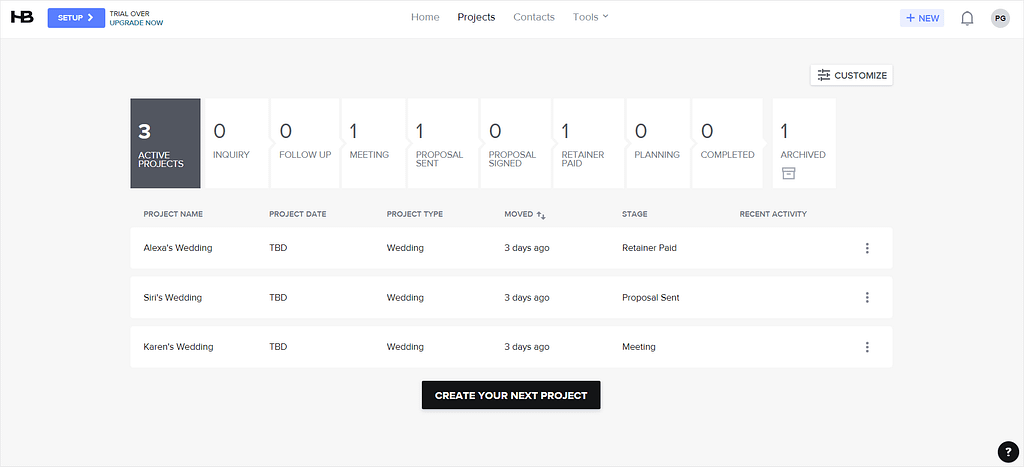Open the help question mark button
The height and width of the screenshot is (467, 1024).
click(1008, 451)
